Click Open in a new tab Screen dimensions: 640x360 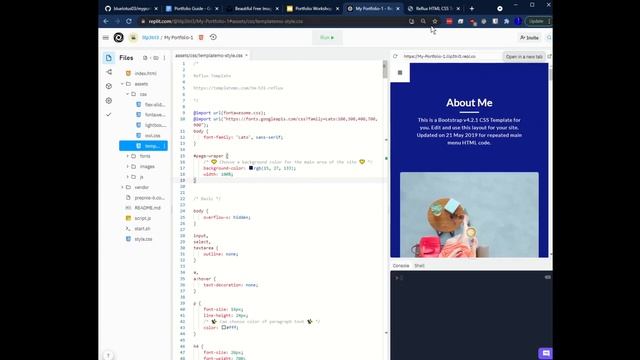tap(524, 56)
